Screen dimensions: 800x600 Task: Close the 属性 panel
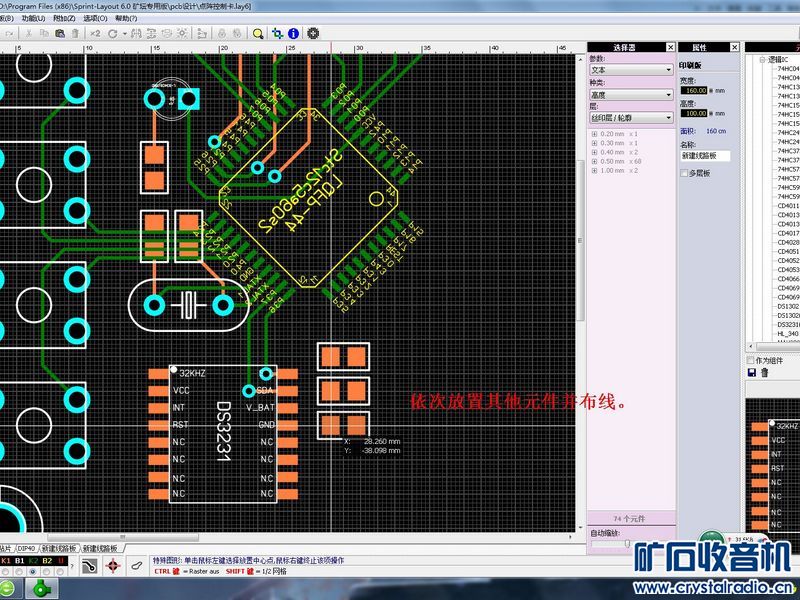coord(734,47)
